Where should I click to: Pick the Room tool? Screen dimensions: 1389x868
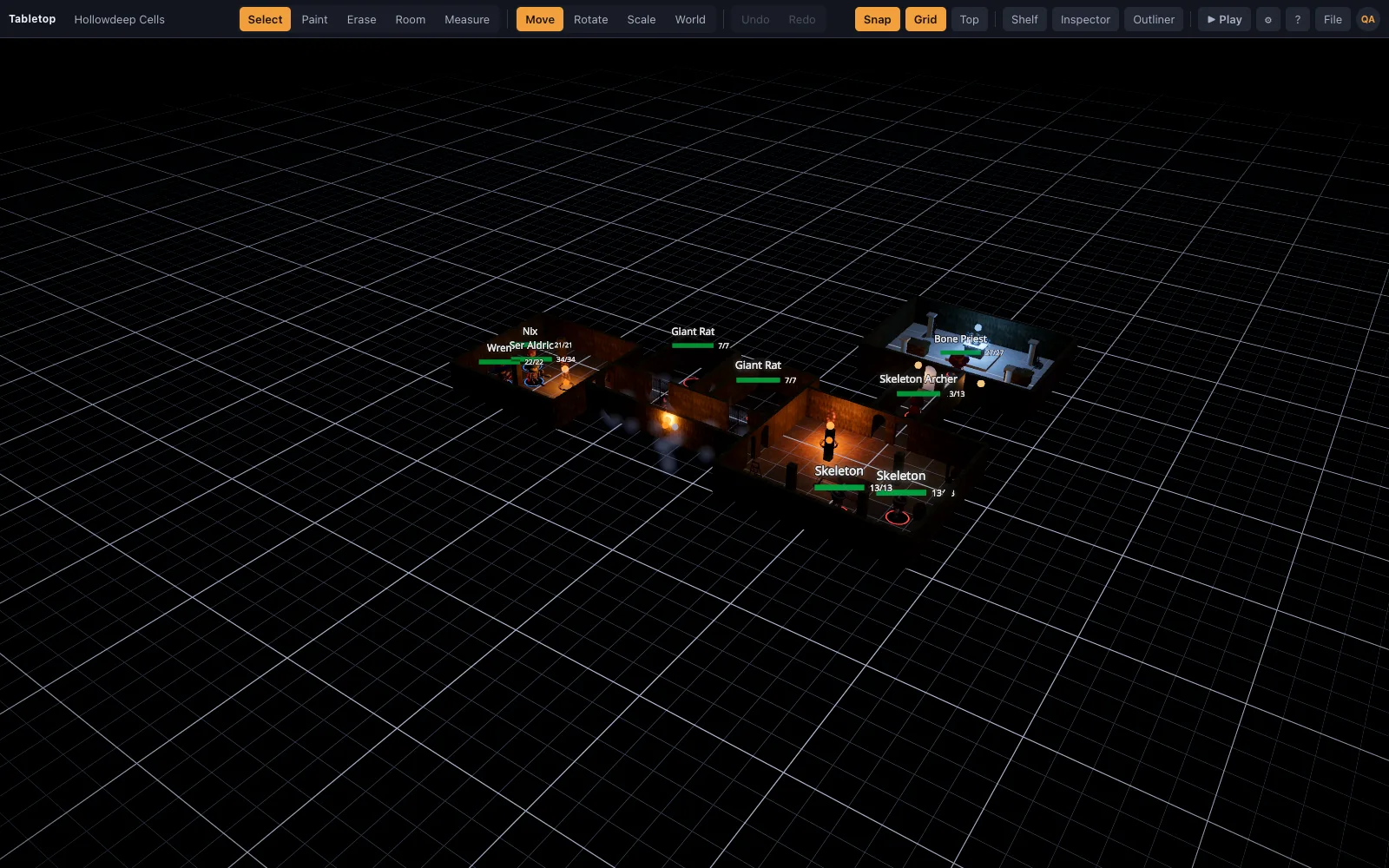[410, 19]
